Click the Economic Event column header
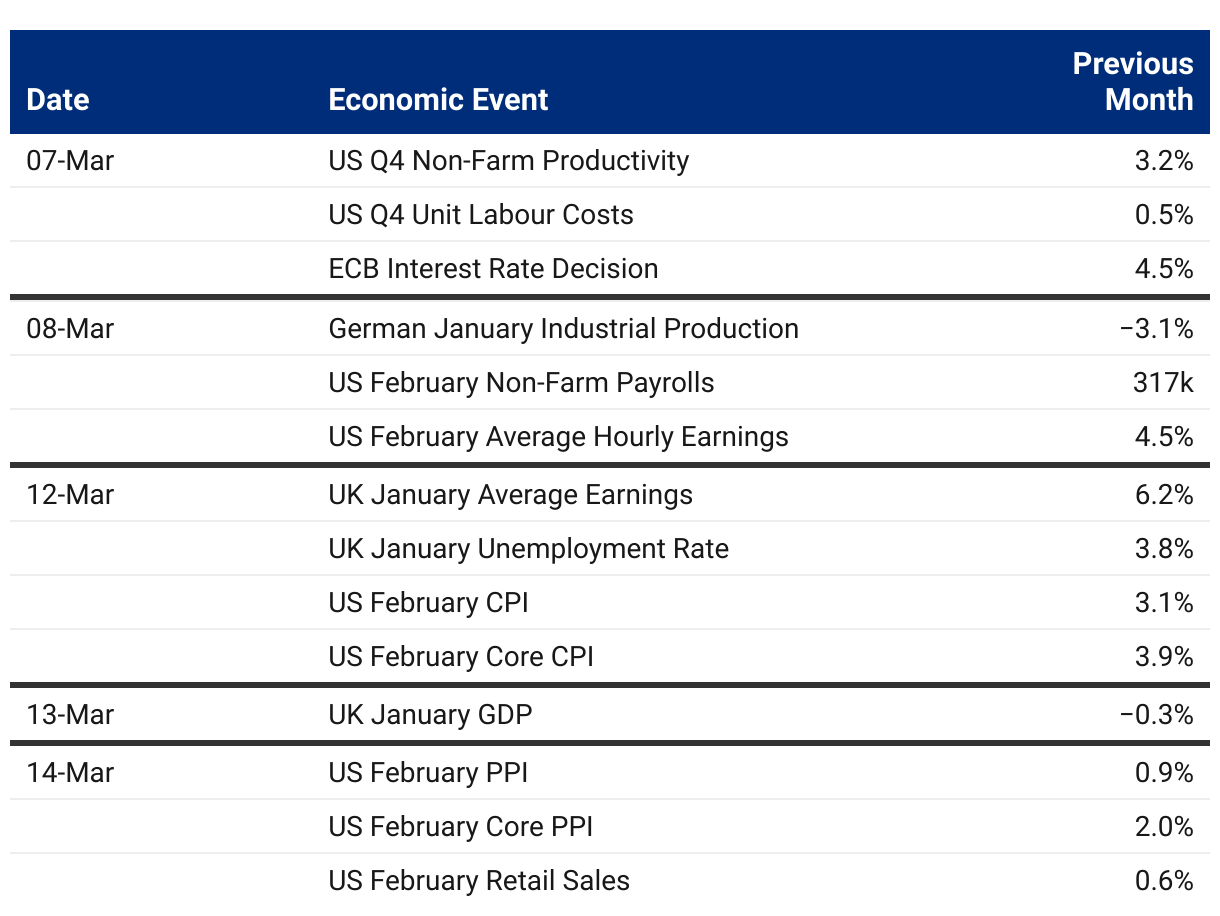The image size is (1220, 916). point(438,100)
